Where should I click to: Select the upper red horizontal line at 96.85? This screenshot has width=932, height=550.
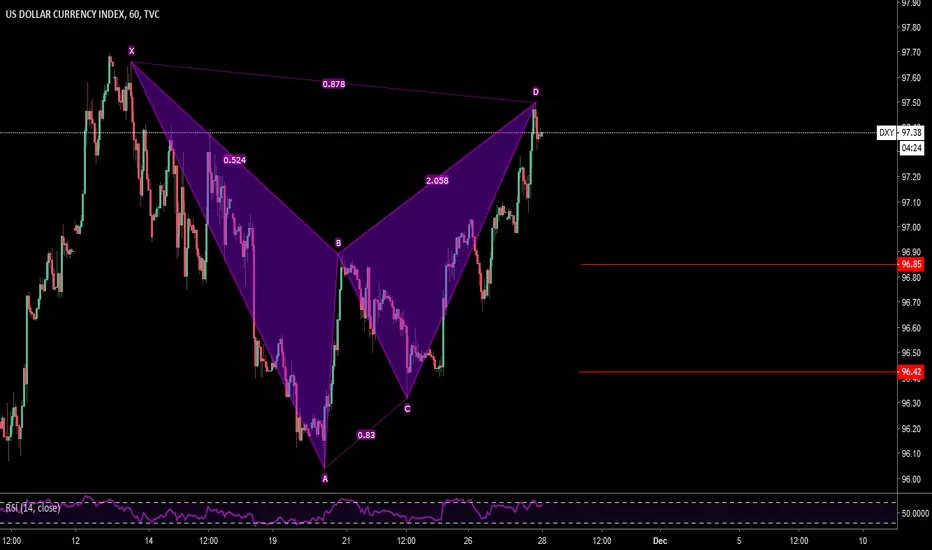(739, 265)
